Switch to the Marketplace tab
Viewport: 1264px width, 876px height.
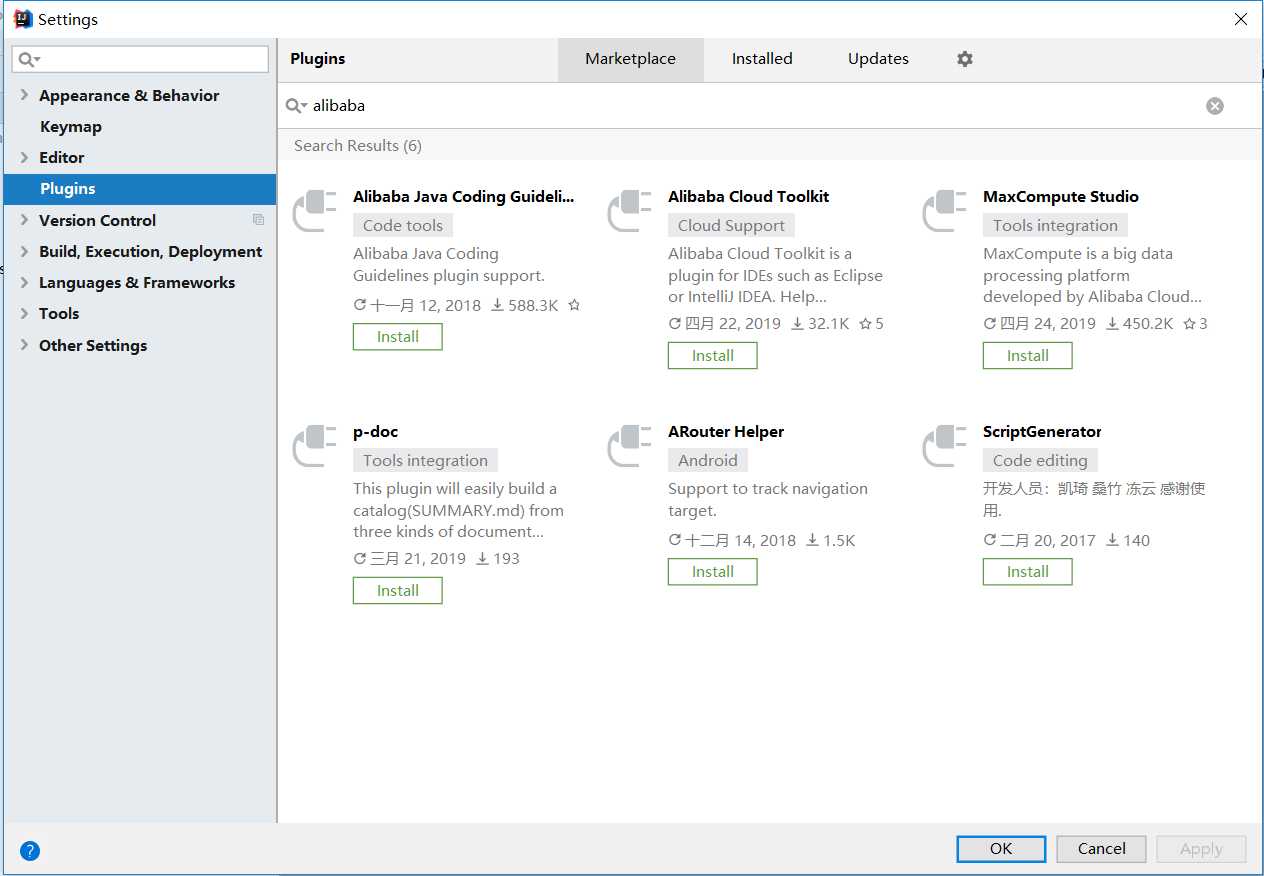coord(630,59)
